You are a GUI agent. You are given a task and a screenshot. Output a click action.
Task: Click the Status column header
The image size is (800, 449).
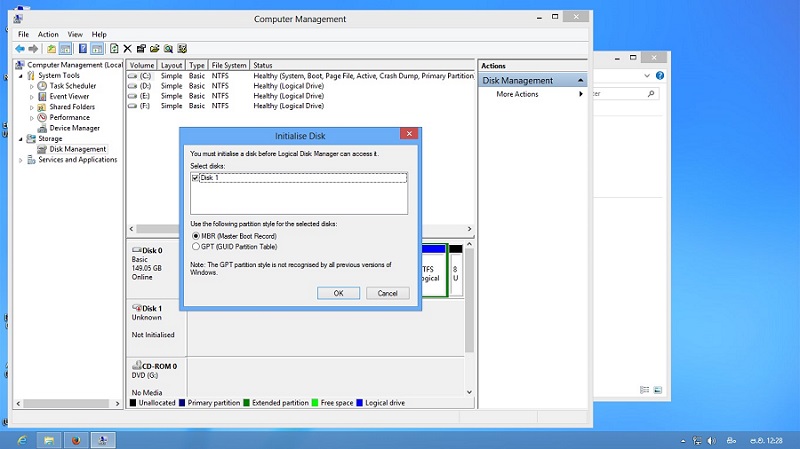tap(362, 65)
